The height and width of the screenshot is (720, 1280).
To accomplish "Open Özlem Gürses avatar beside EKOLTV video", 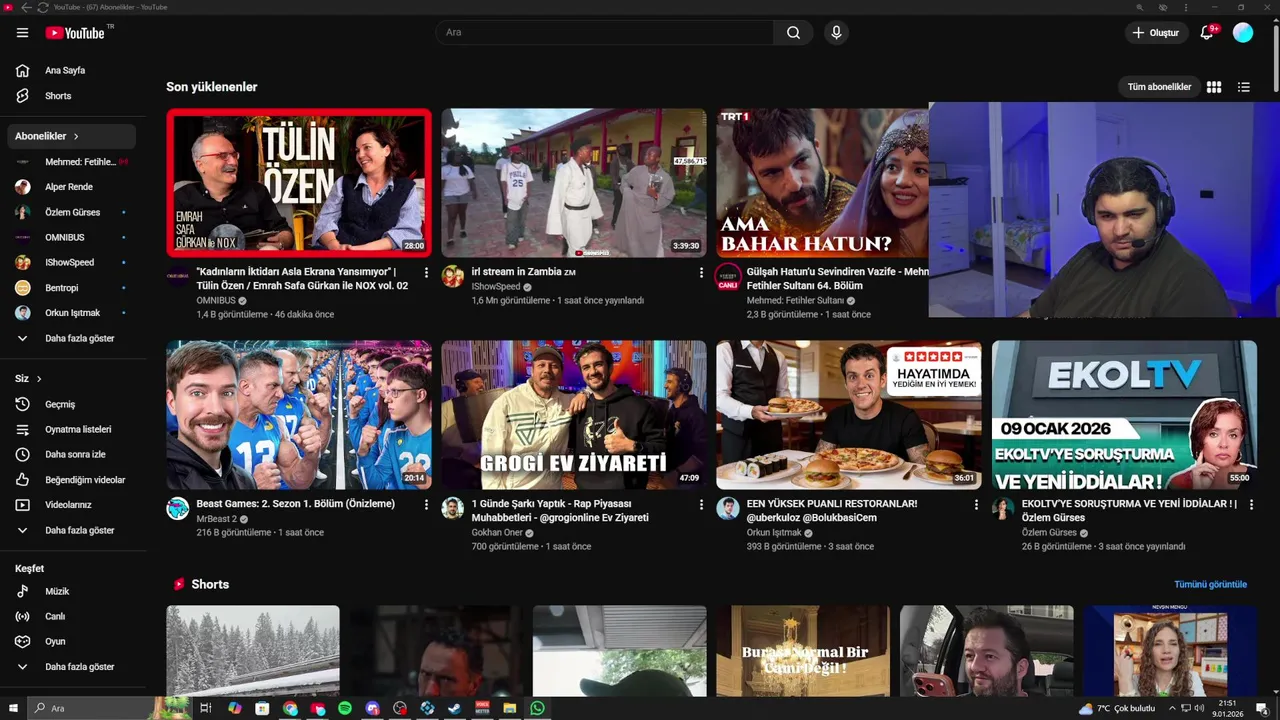I will tap(1003, 508).
